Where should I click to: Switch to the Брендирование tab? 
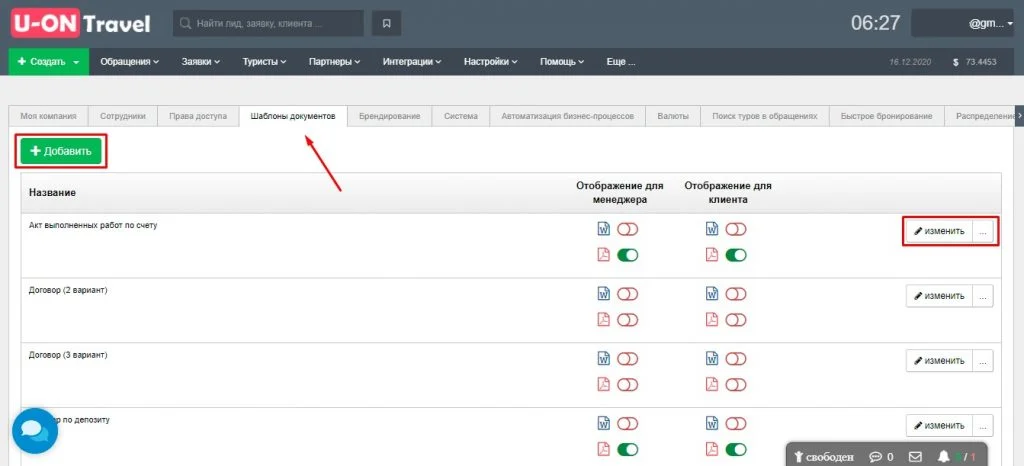(389, 116)
